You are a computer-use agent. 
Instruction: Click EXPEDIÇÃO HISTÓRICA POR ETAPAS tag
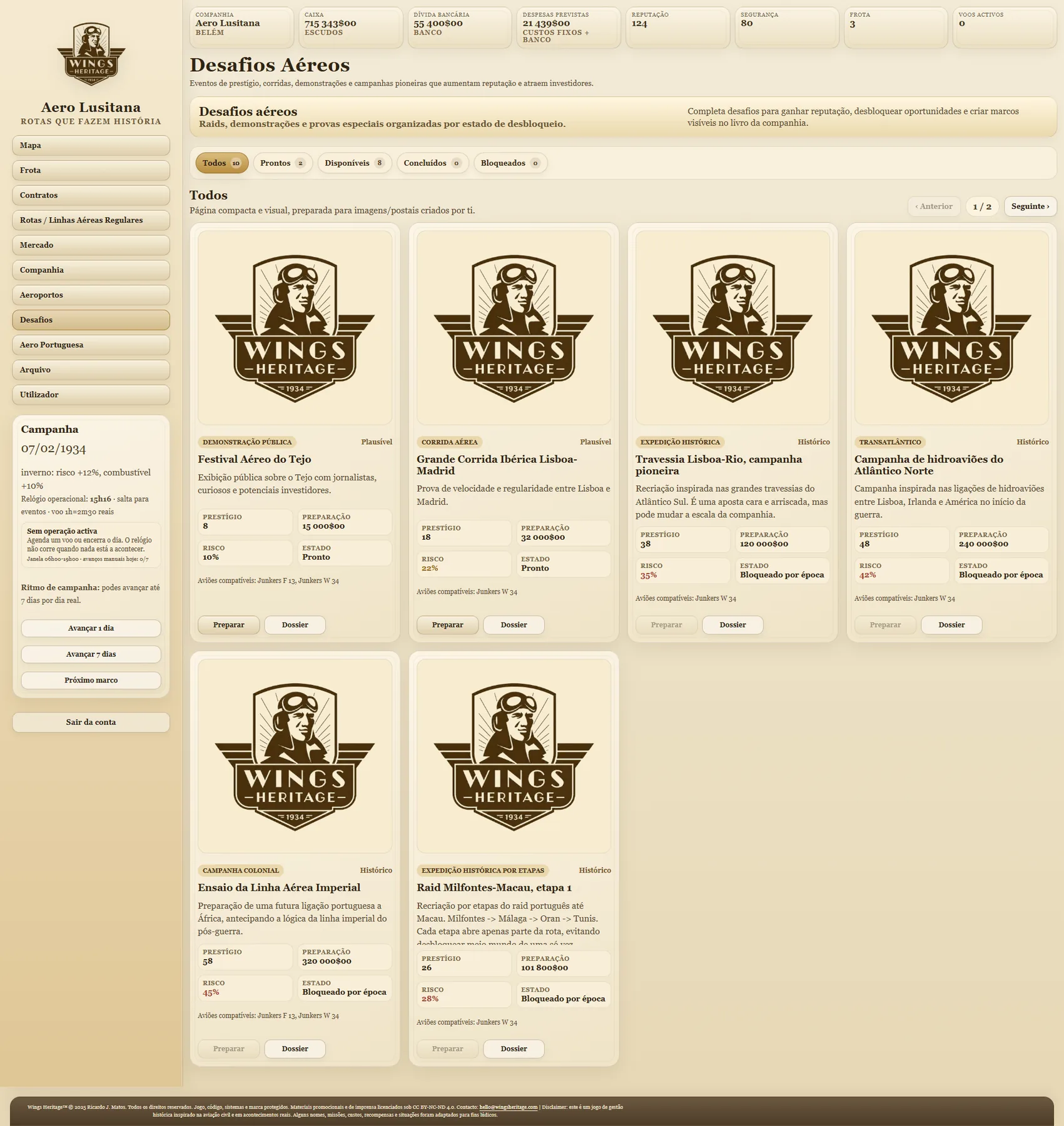pyautogui.click(x=483, y=871)
